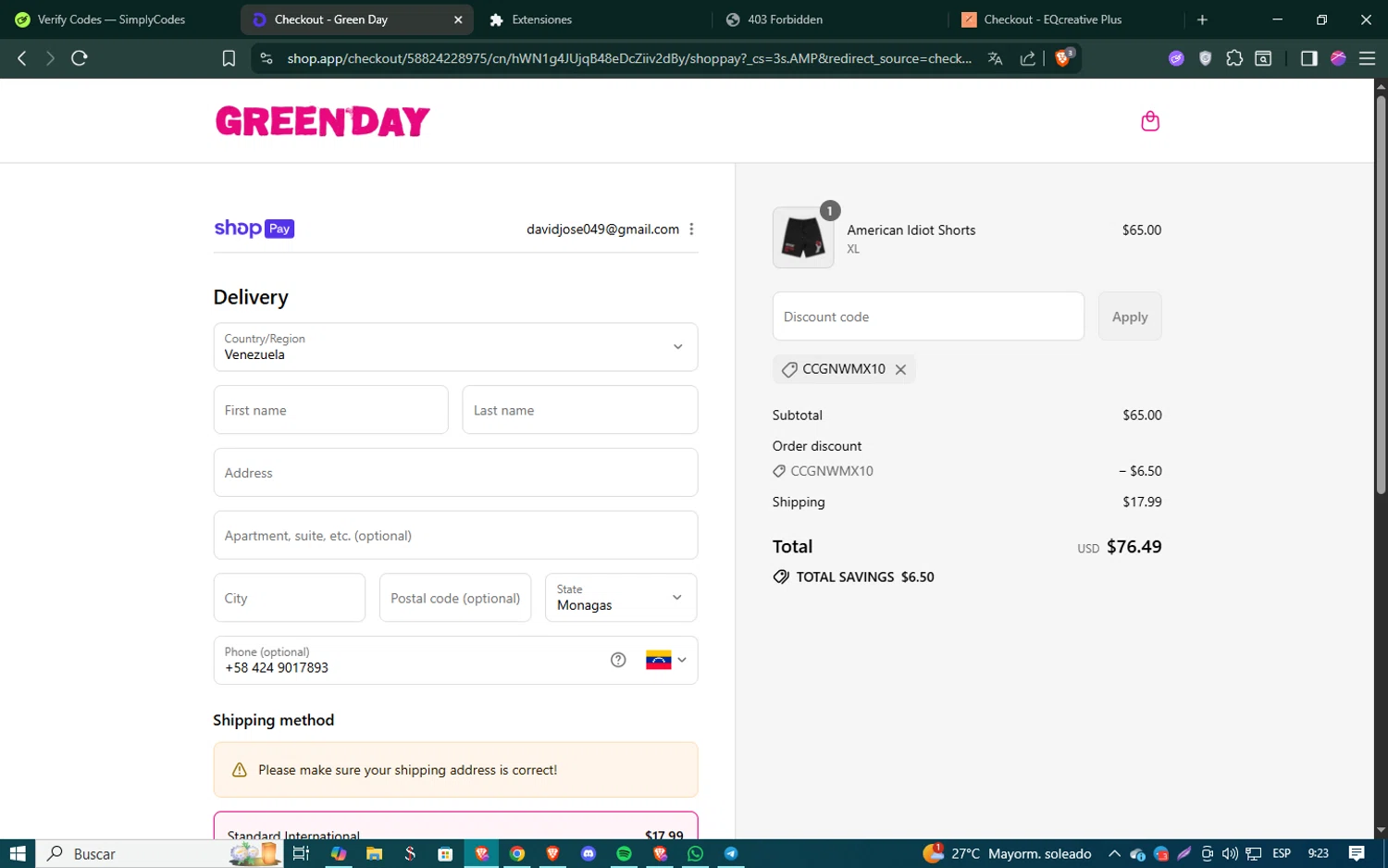Open Spotify from taskbar
The image size is (1388, 868).
tap(624, 853)
